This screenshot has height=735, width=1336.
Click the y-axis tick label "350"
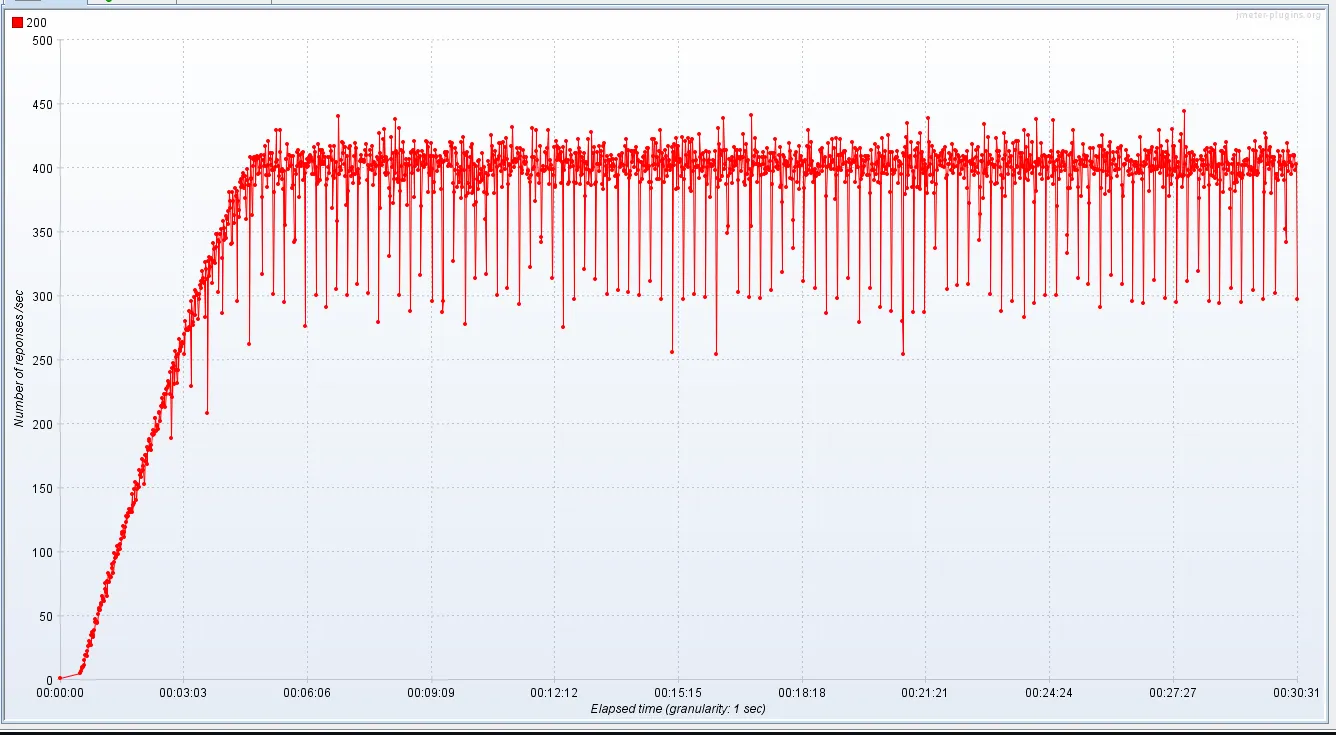tap(42, 232)
